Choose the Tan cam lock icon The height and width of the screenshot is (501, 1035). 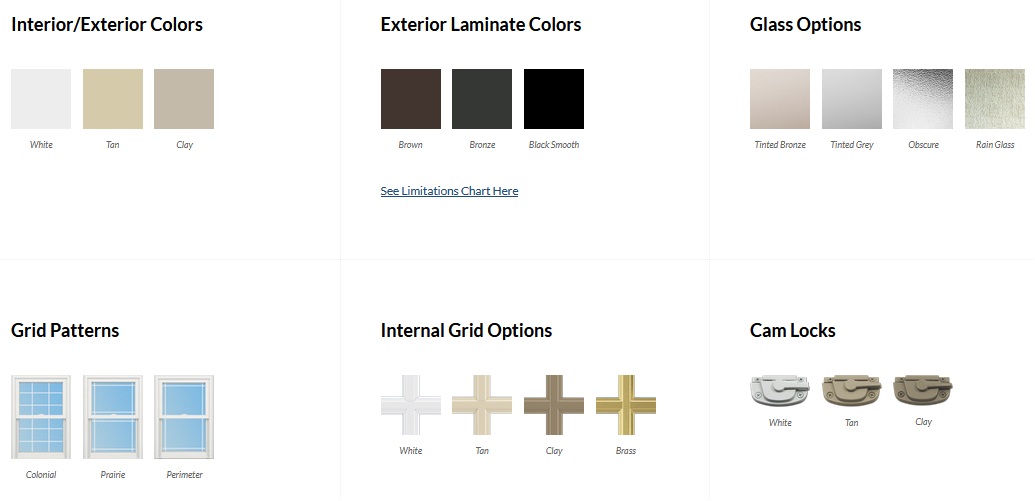point(852,390)
